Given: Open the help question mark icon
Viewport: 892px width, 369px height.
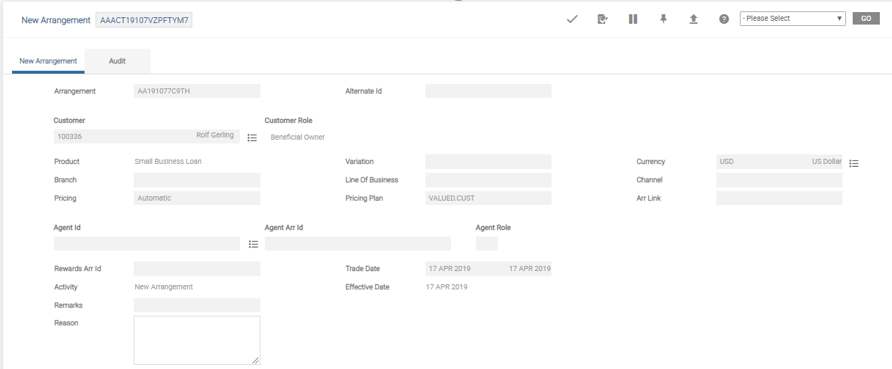Looking at the screenshot, I should click(x=724, y=19).
